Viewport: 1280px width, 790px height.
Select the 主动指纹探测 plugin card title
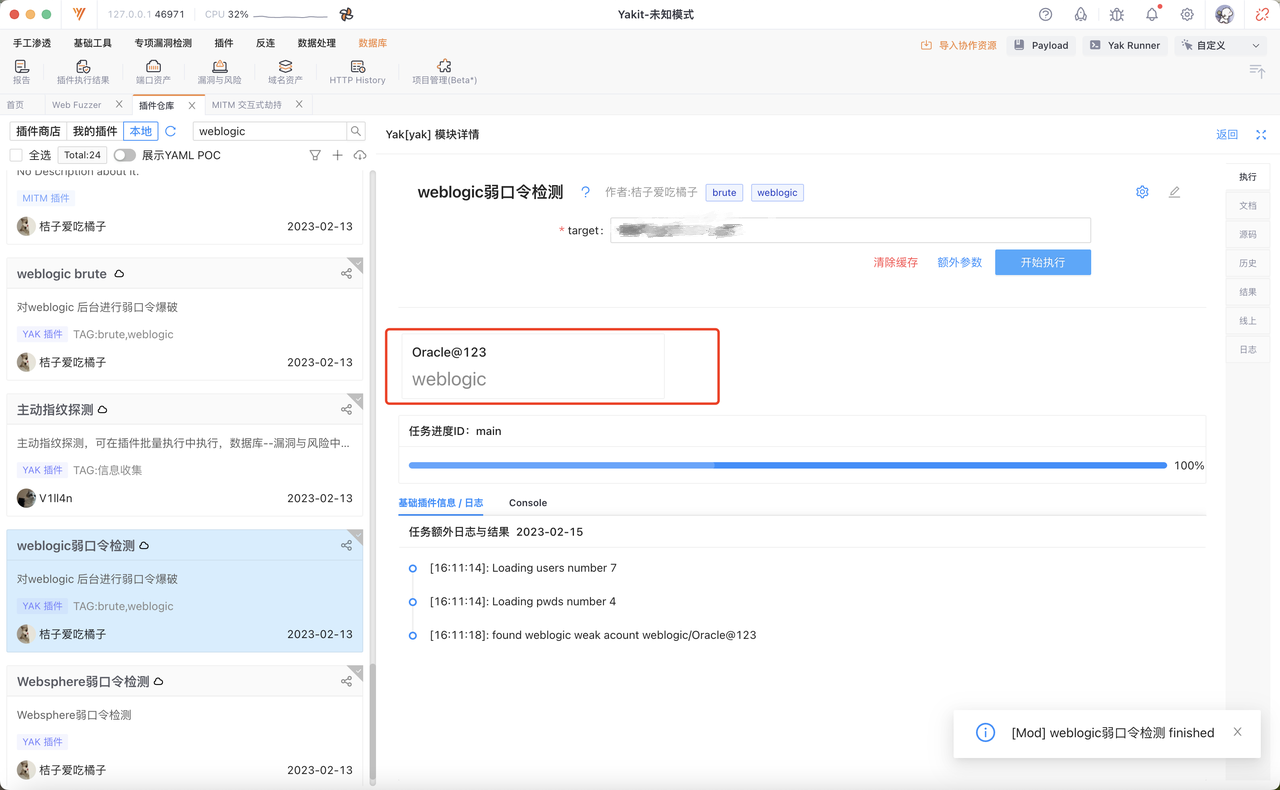[x=55, y=409]
